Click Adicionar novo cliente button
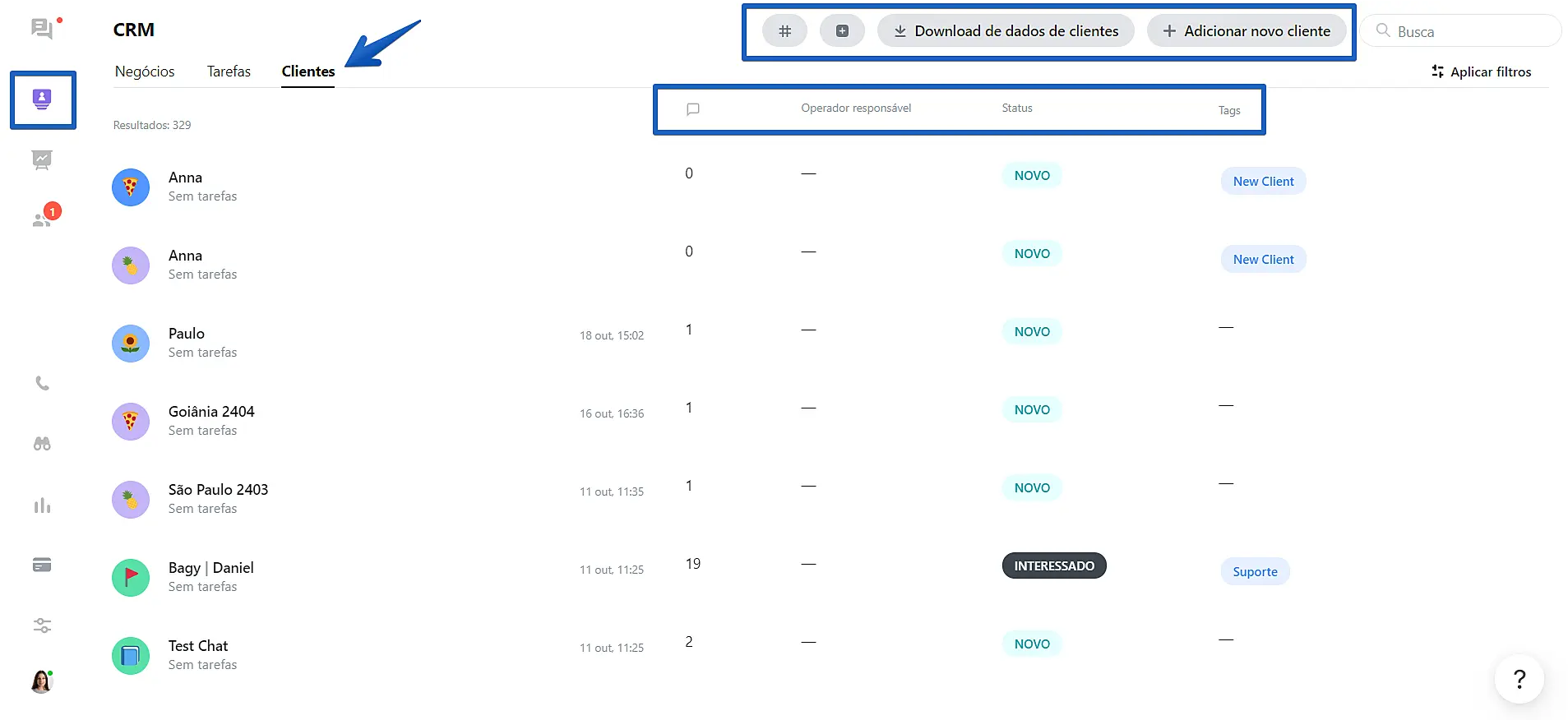This screenshot has width=1568, height=720. 1247,31
